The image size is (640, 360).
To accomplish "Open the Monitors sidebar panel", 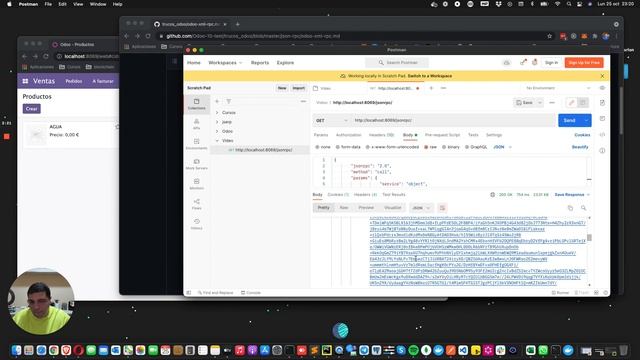I will (x=196, y=184).
